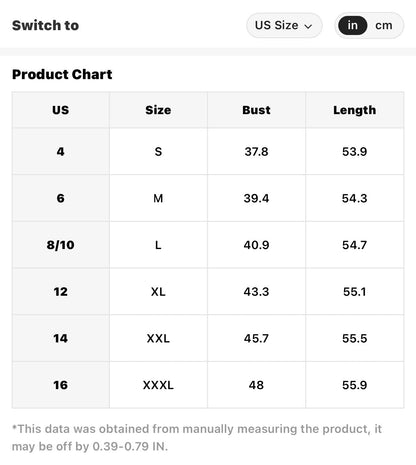
Task: Click the manual measurement disclaimer text
Action: 197,437
